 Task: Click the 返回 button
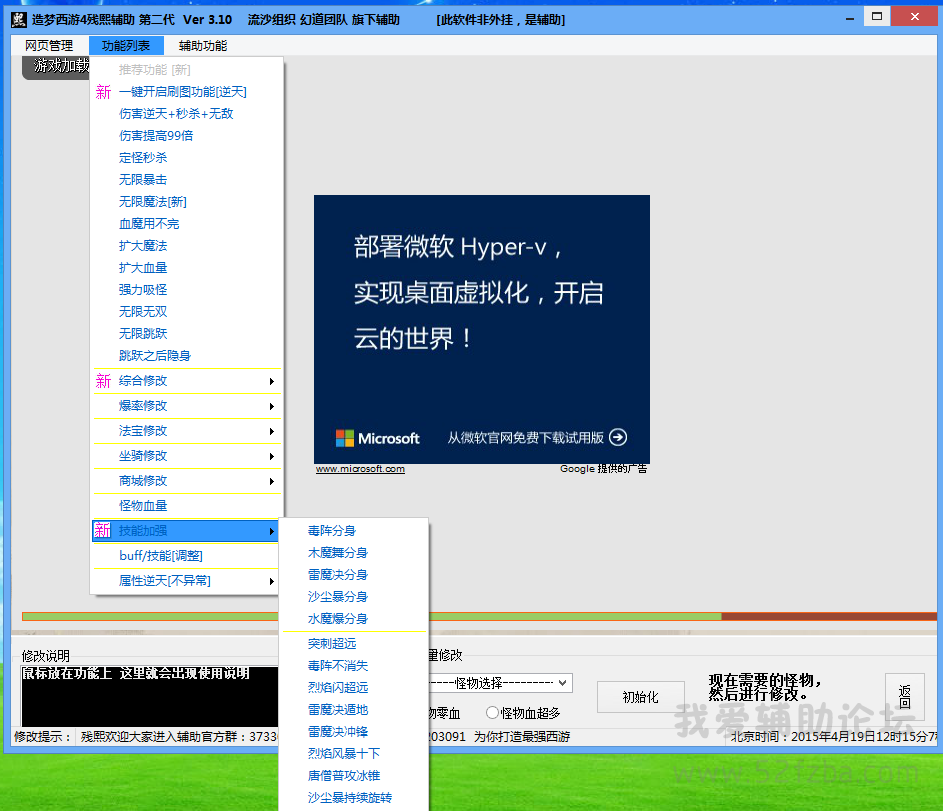[905, 697]
